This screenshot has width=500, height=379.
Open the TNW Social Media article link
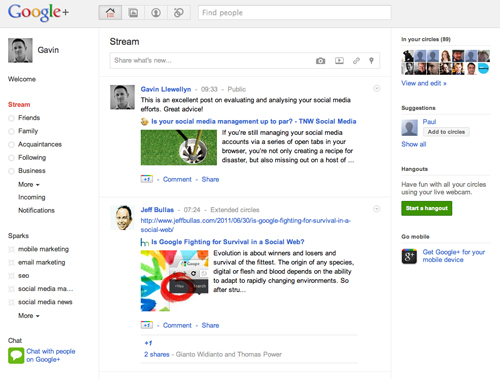254,121
